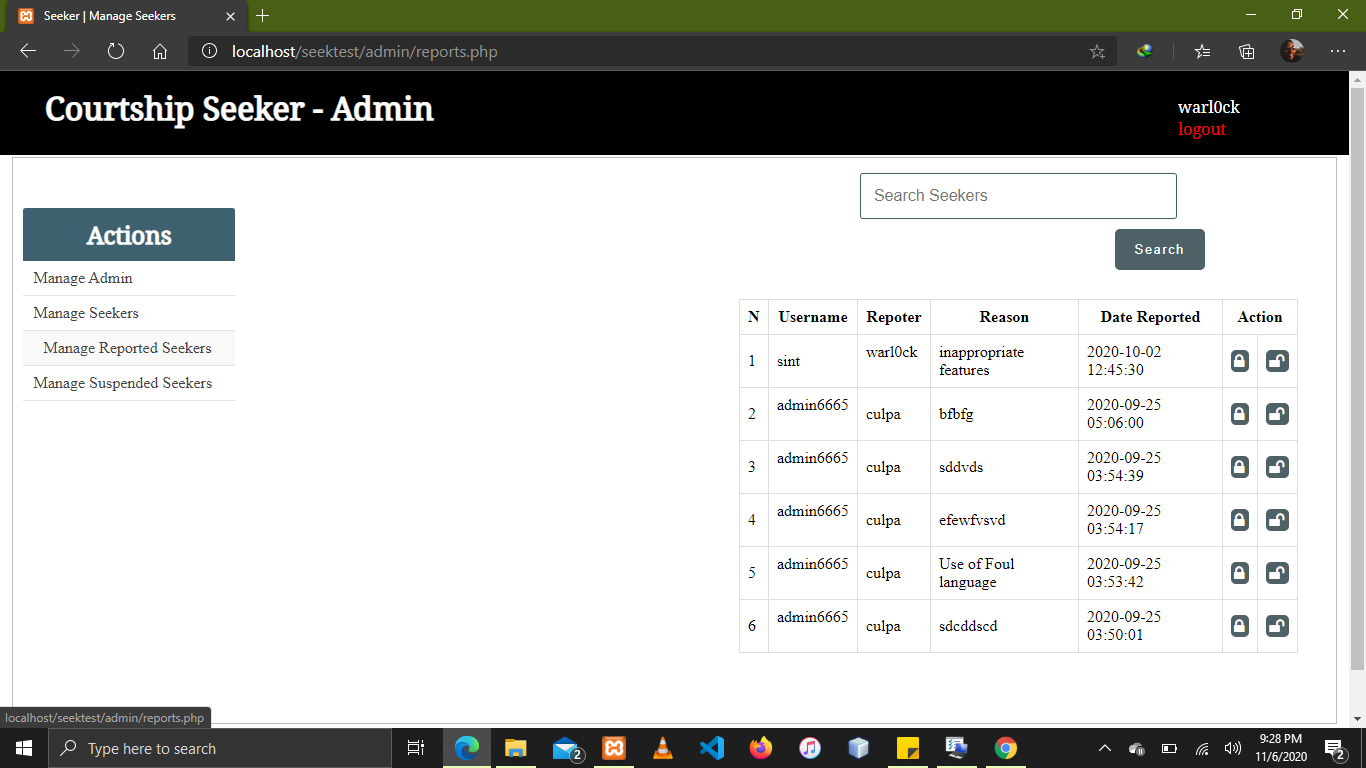This screenshot has width=1366, height=768.
Task: Click the closed lock icon for the sddvds report
Action: pos(1240,467)
